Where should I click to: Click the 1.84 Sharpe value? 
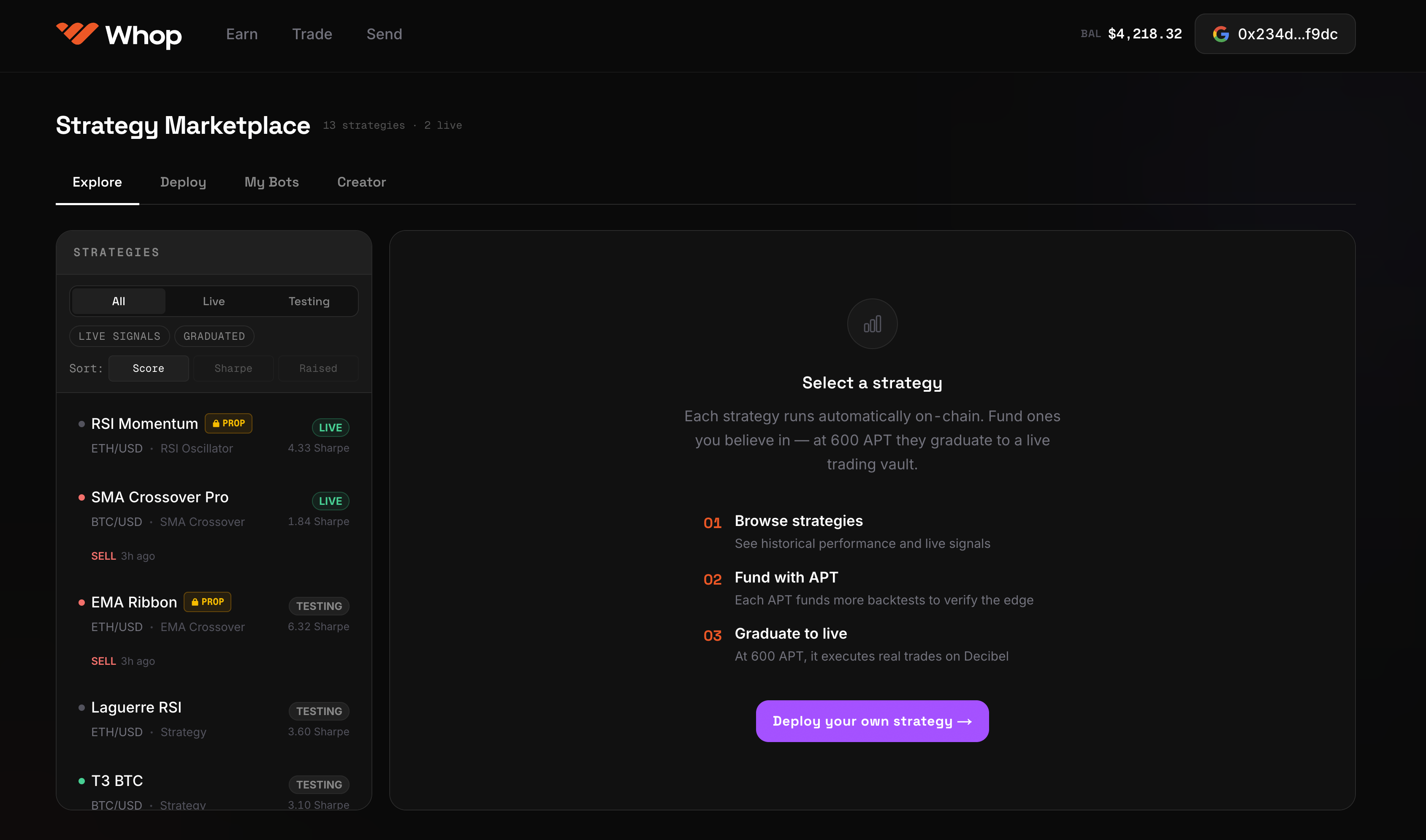tap(318, 521)
